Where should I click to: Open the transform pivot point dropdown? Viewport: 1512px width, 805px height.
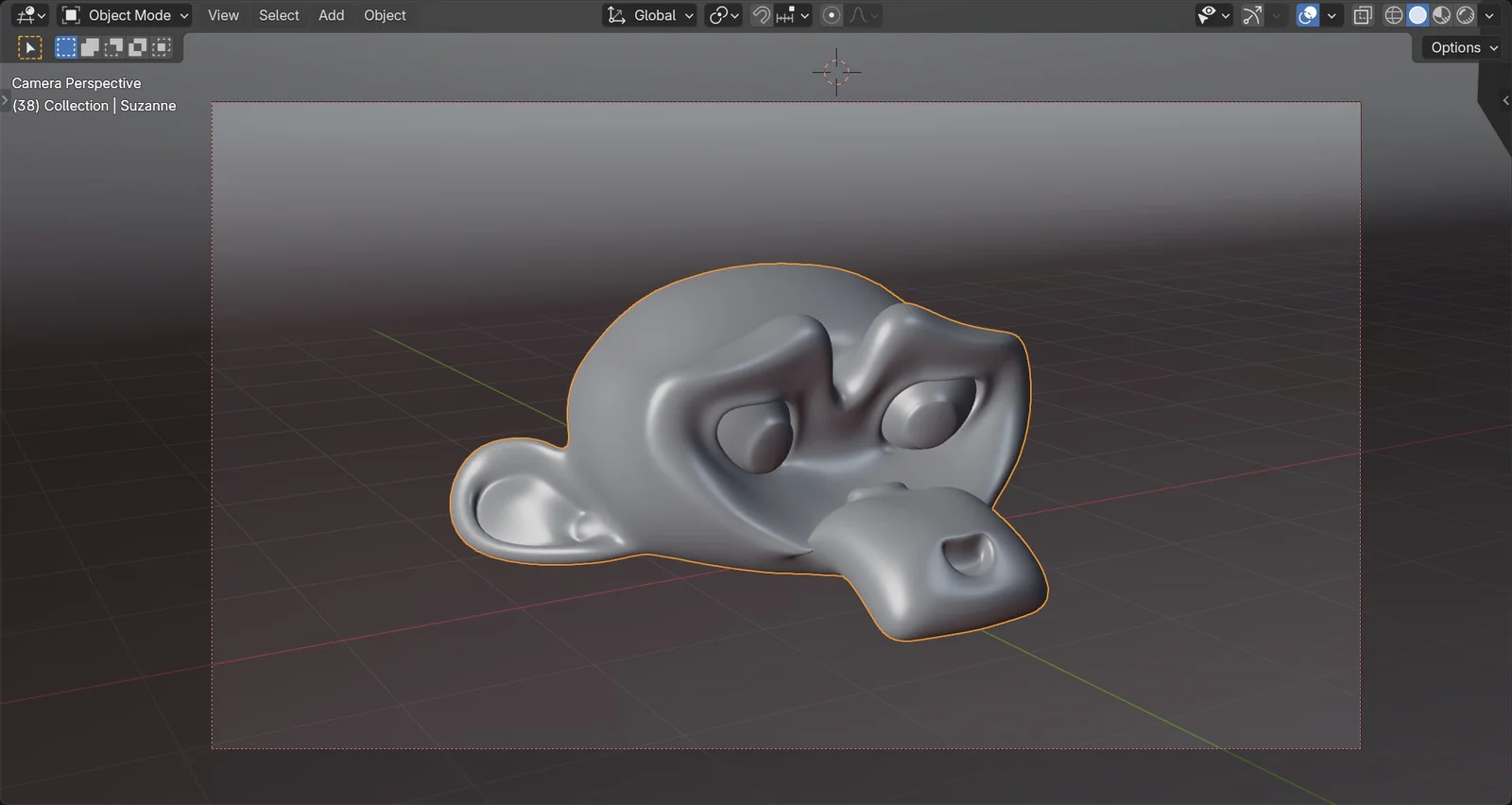pos(724,15)
